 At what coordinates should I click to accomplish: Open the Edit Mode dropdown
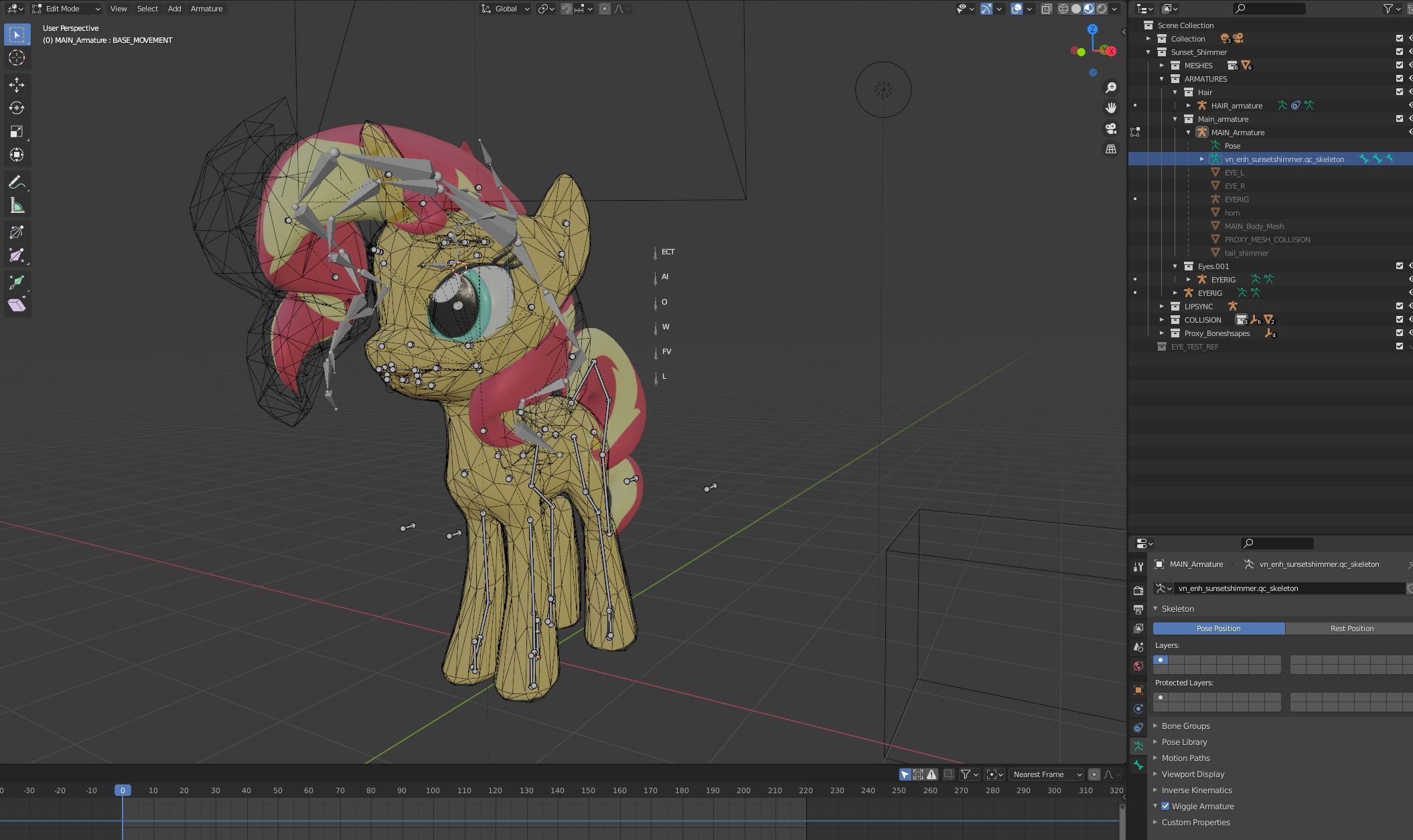pos(66,9)
